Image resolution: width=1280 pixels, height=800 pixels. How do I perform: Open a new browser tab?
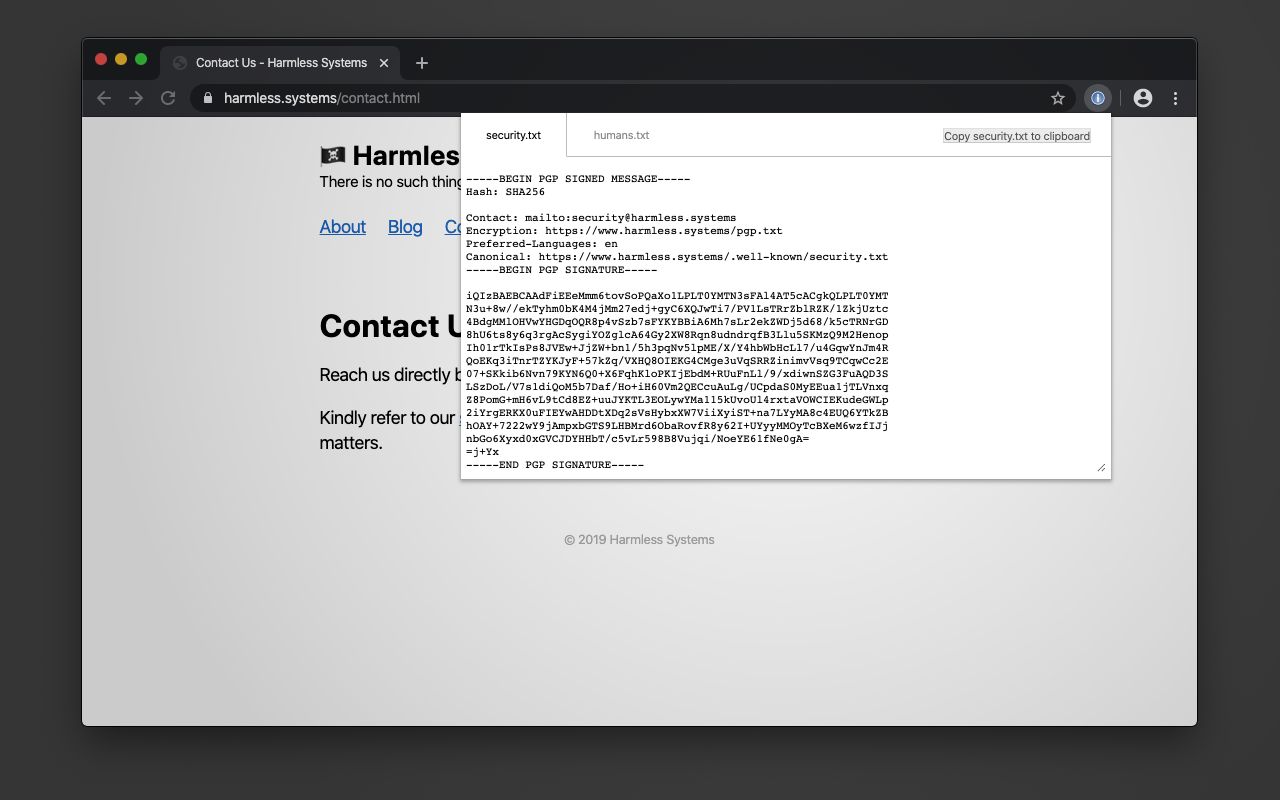(x=421, y=62)
